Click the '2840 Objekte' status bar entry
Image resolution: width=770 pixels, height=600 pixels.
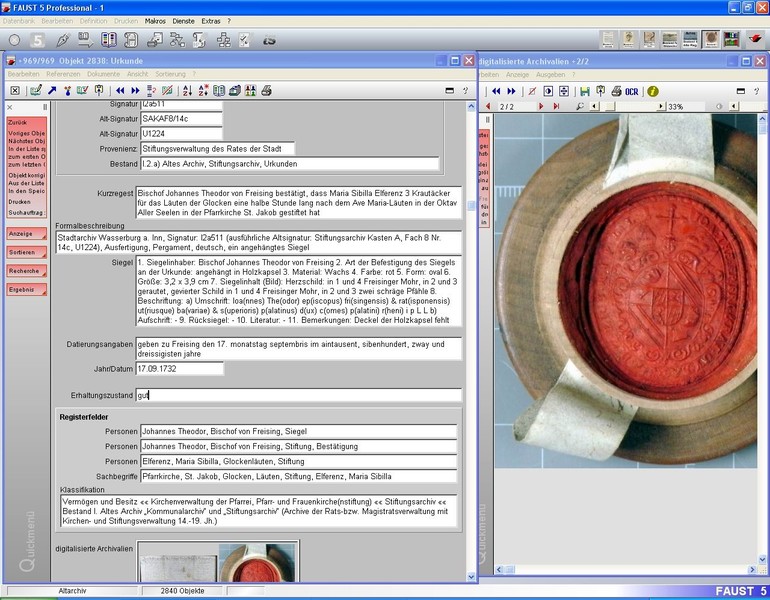click(182, 591)
